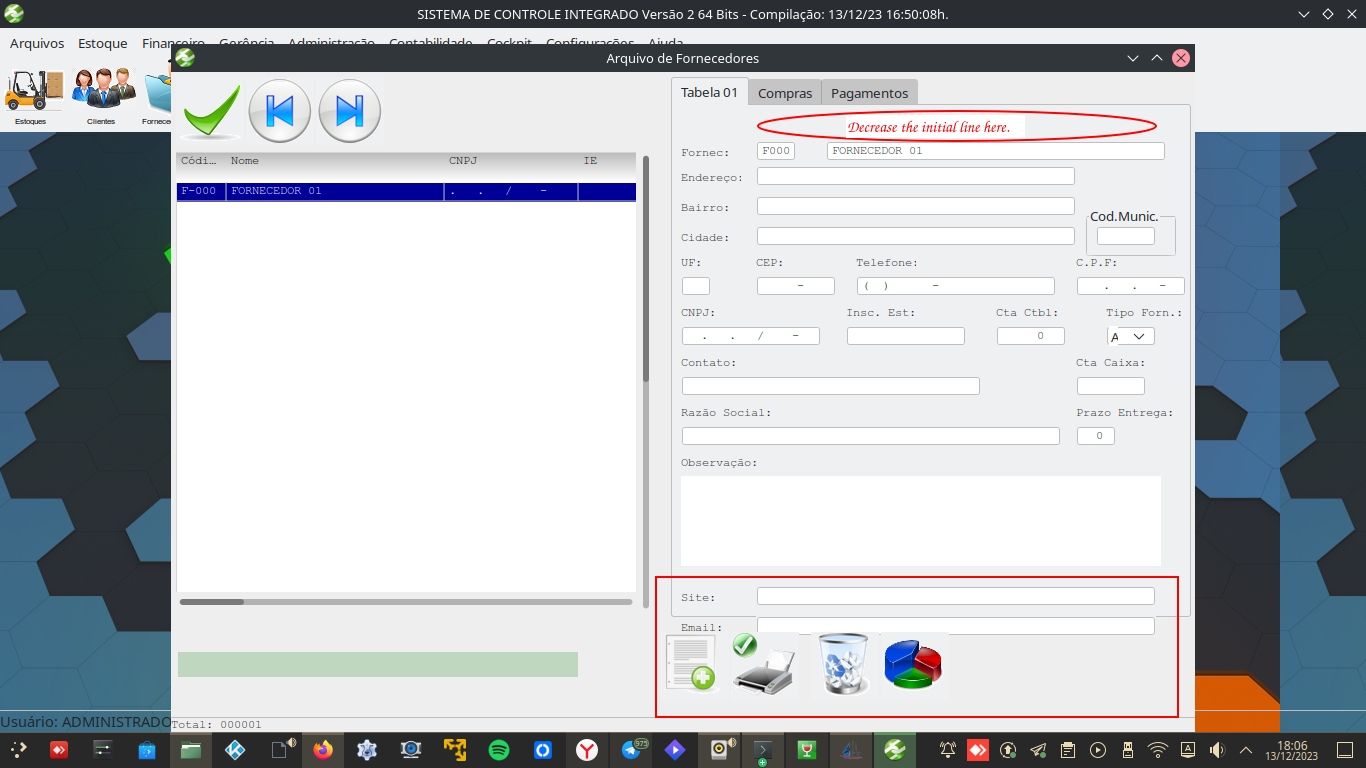Open the terminal from the taskbar
The width and height of the screenshot is (1366, 768).
click(763, 749)
